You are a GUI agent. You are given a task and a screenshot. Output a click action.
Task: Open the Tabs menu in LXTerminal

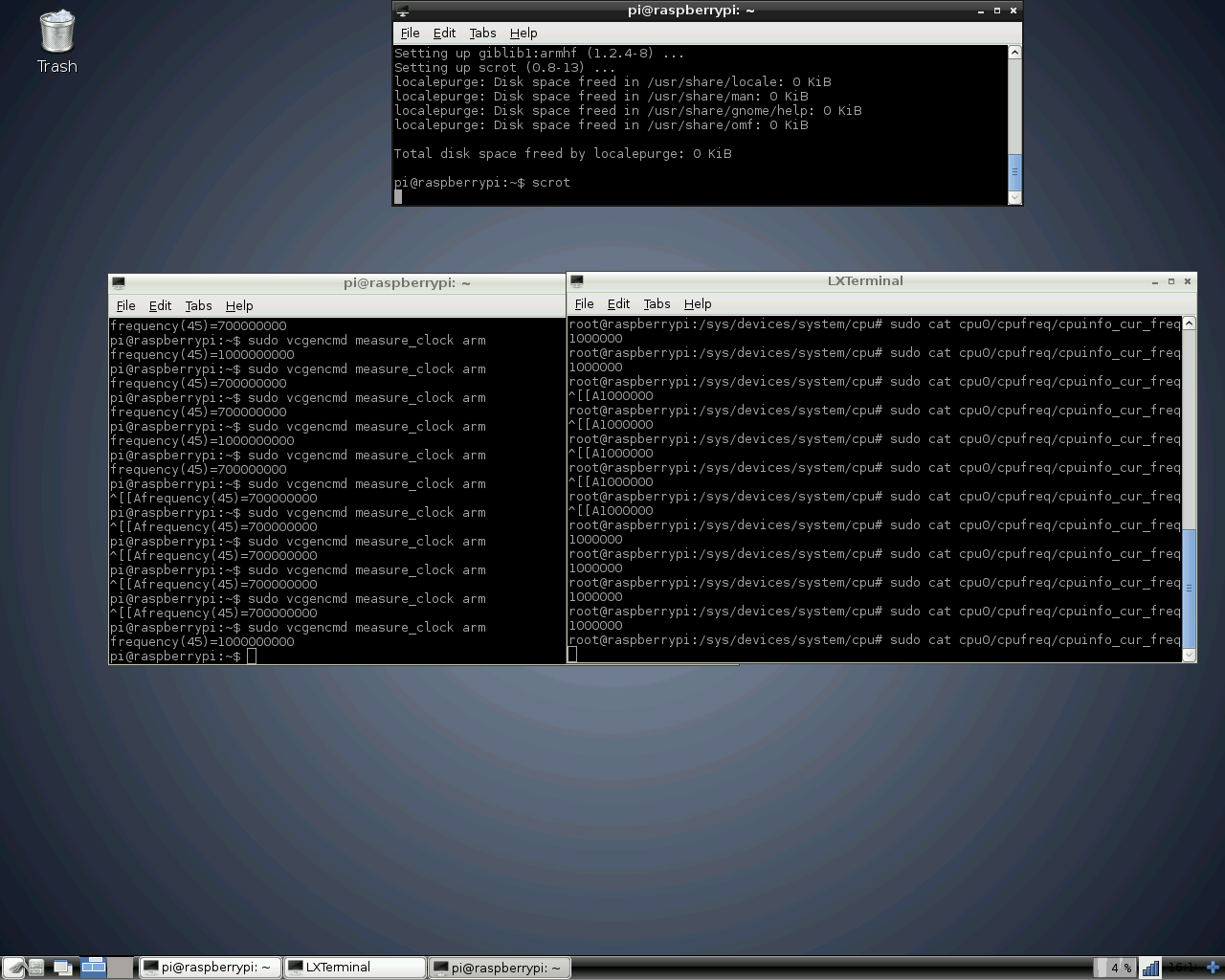[x=657, y=303]
